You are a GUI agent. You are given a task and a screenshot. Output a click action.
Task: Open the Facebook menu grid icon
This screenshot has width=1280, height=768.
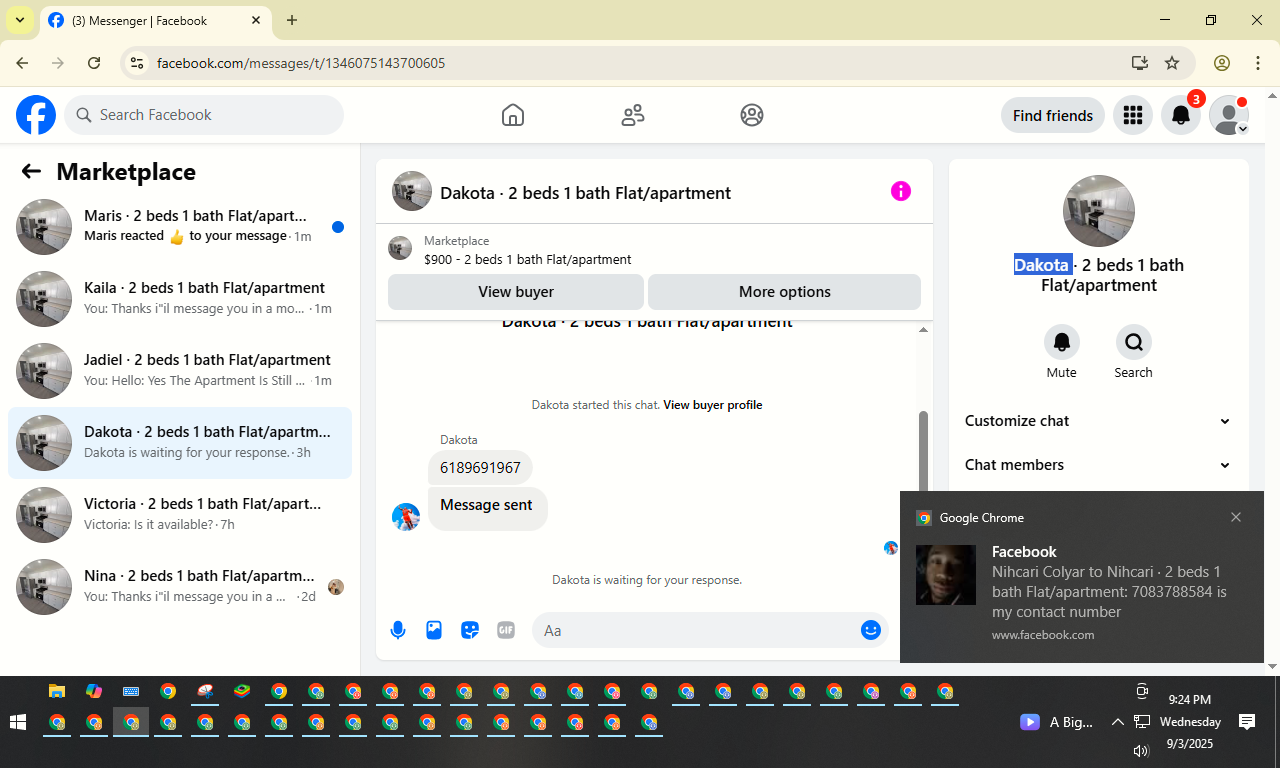(x=1133, y=115)
